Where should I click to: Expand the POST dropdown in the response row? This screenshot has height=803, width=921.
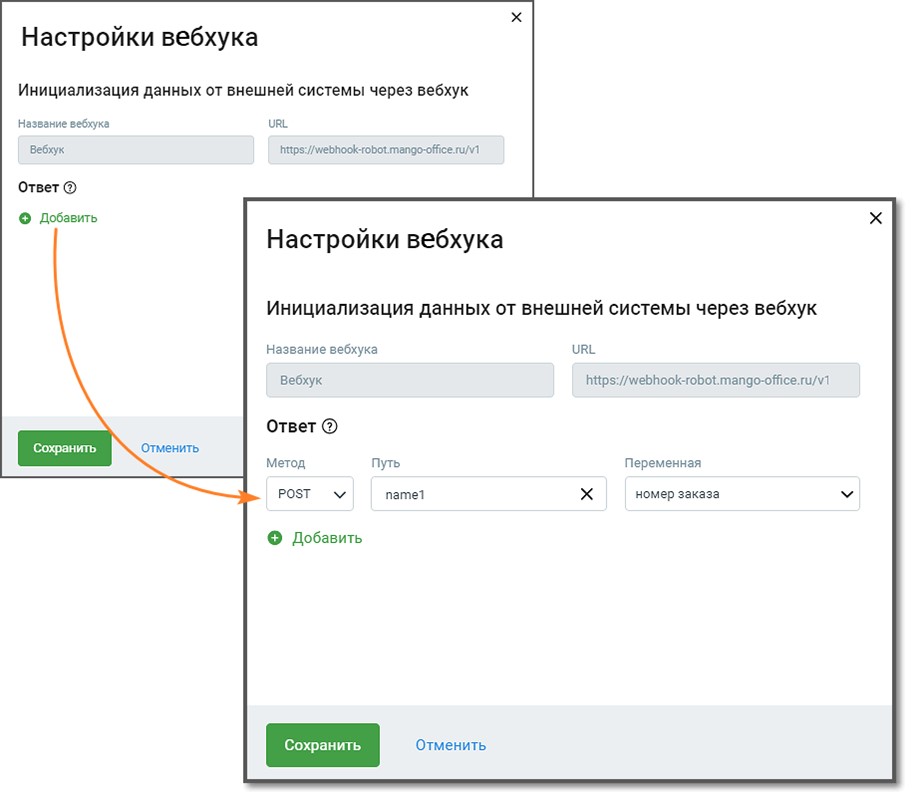click(310, 493)
